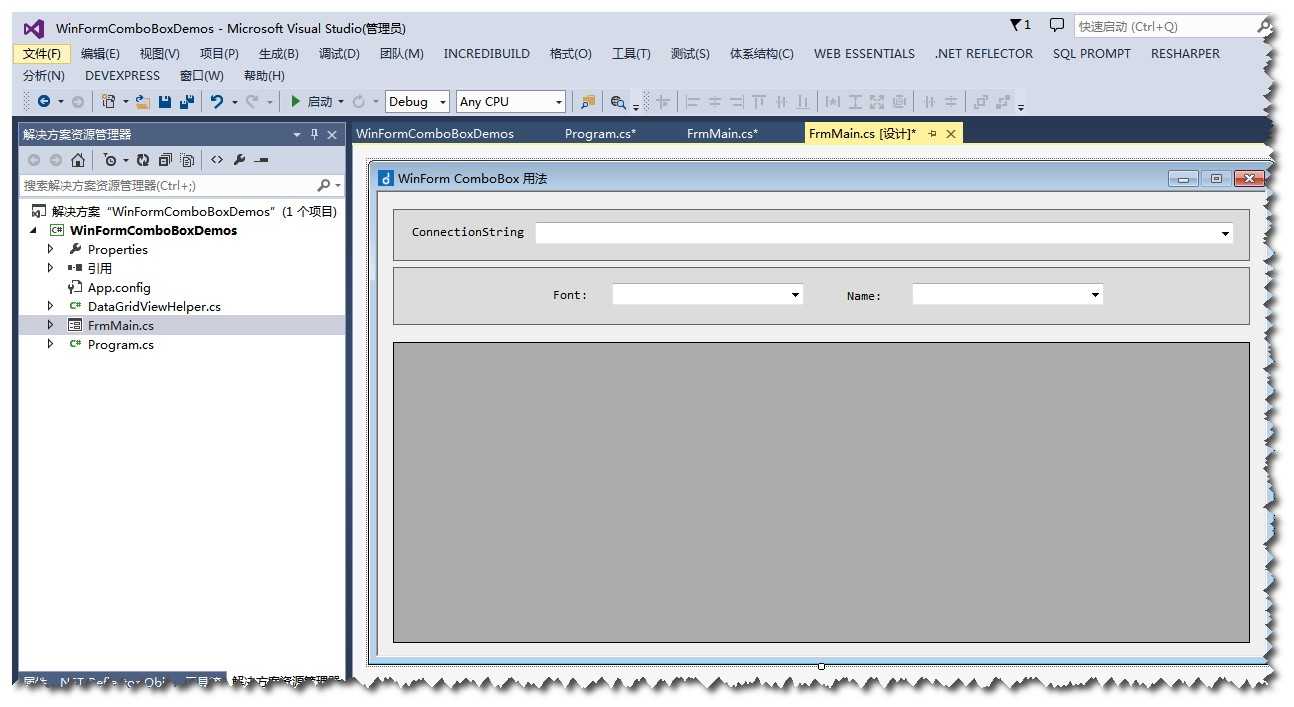Refresh the Solution Explorer tree
The height and width of the screenshot is (707, 1294).
pyautogui.click(x=143, y=160)
